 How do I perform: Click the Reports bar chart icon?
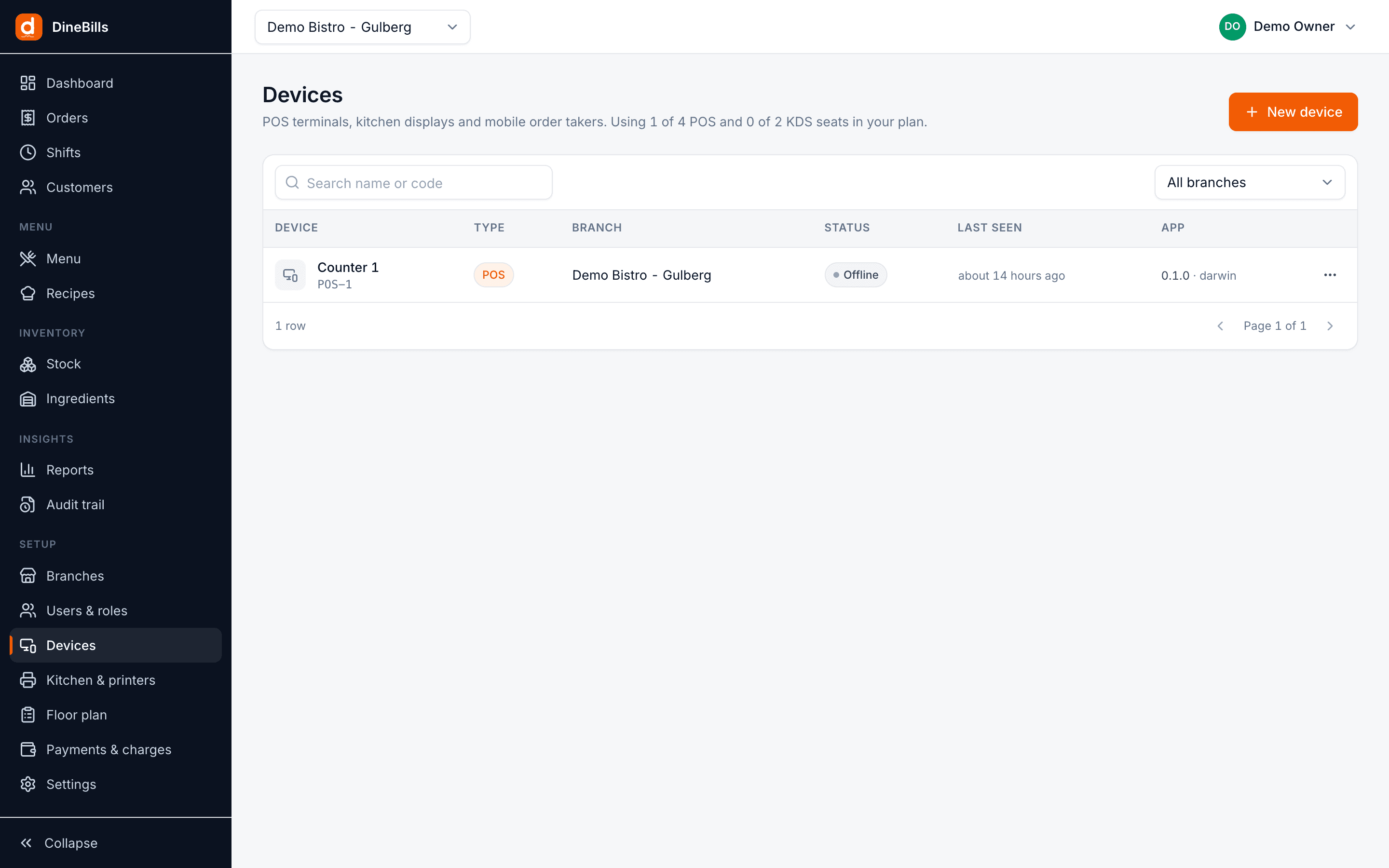28,470
